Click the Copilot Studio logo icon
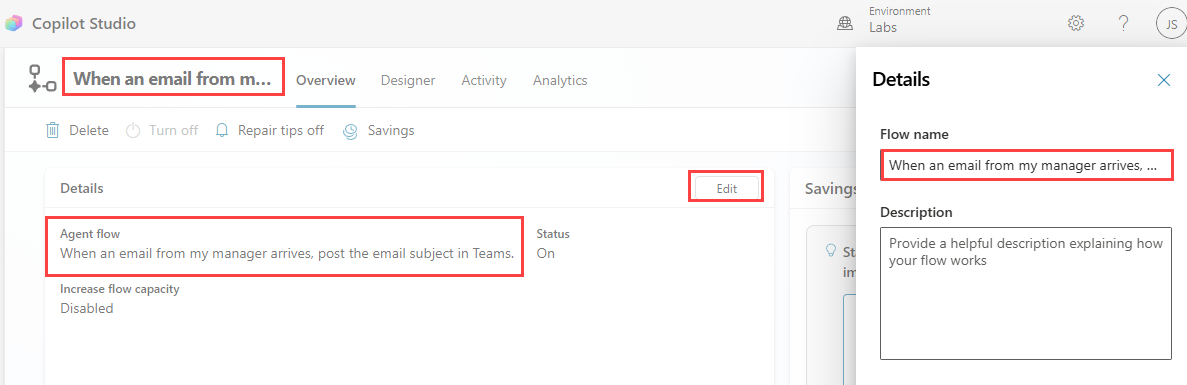 pos(14,23)
